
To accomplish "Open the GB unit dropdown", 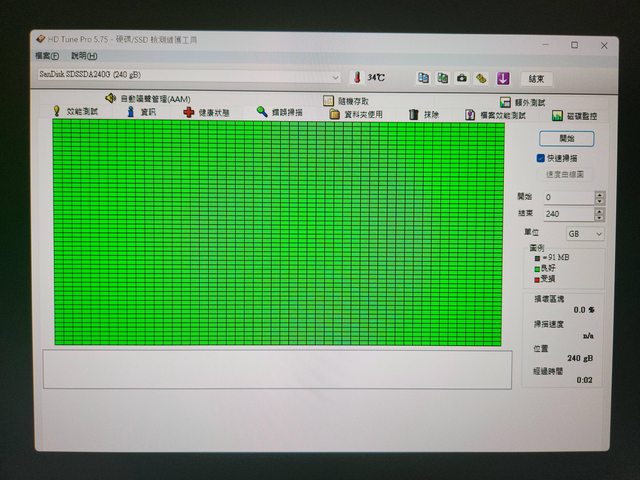I will pos(585,233).
